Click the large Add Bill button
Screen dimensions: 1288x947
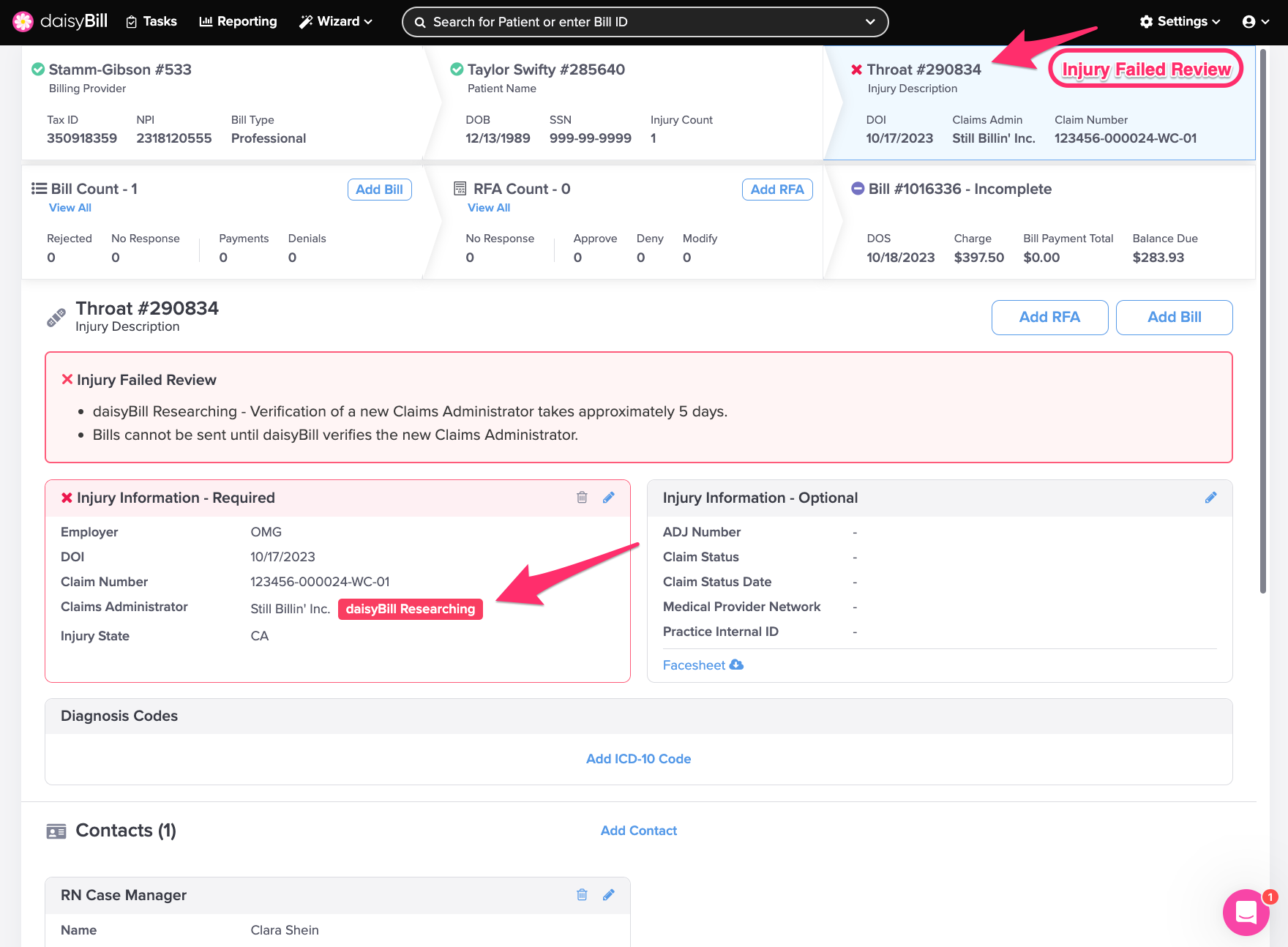coord(1174,317)
